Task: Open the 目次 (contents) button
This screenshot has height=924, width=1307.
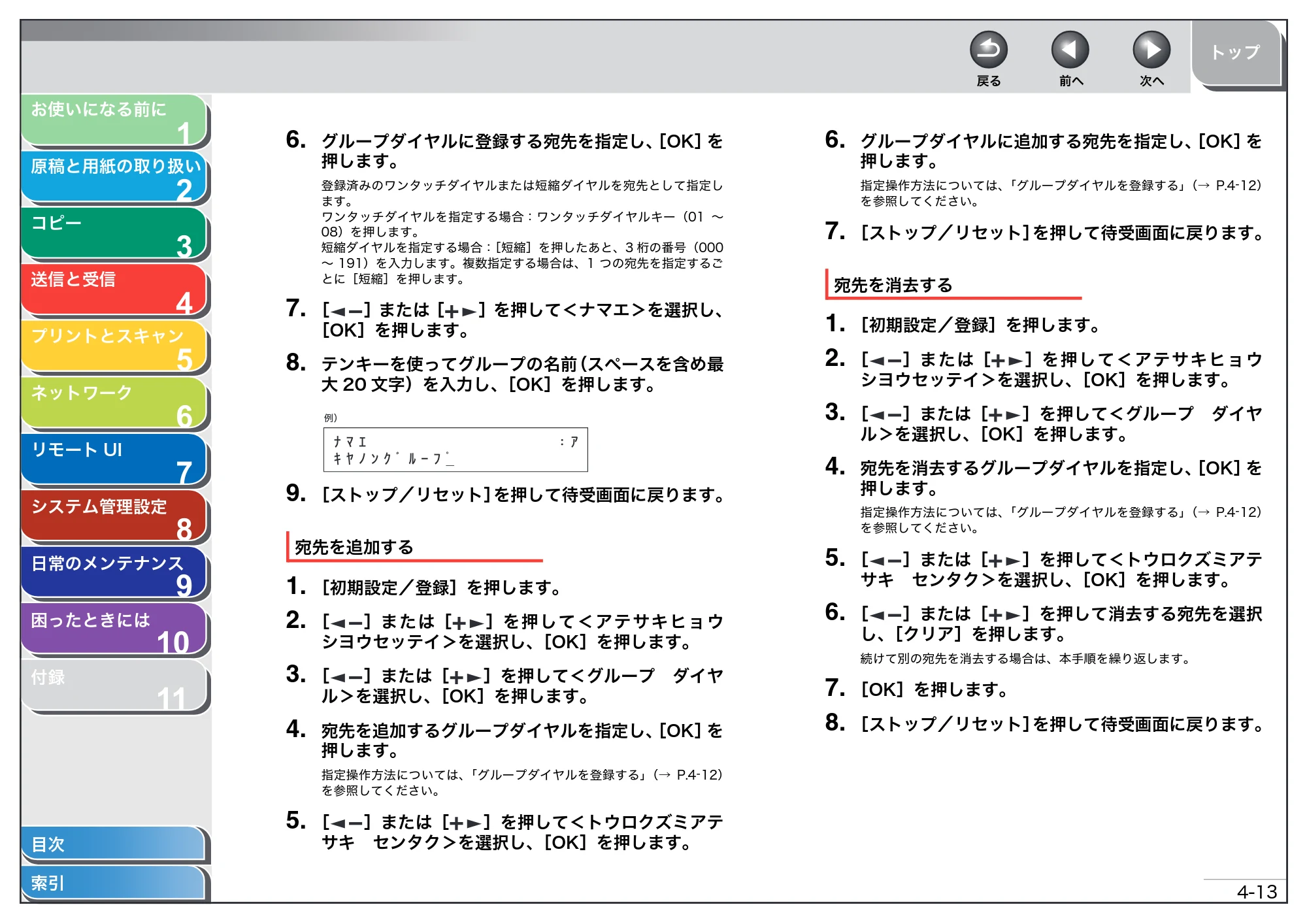Action: pos(113,844)
